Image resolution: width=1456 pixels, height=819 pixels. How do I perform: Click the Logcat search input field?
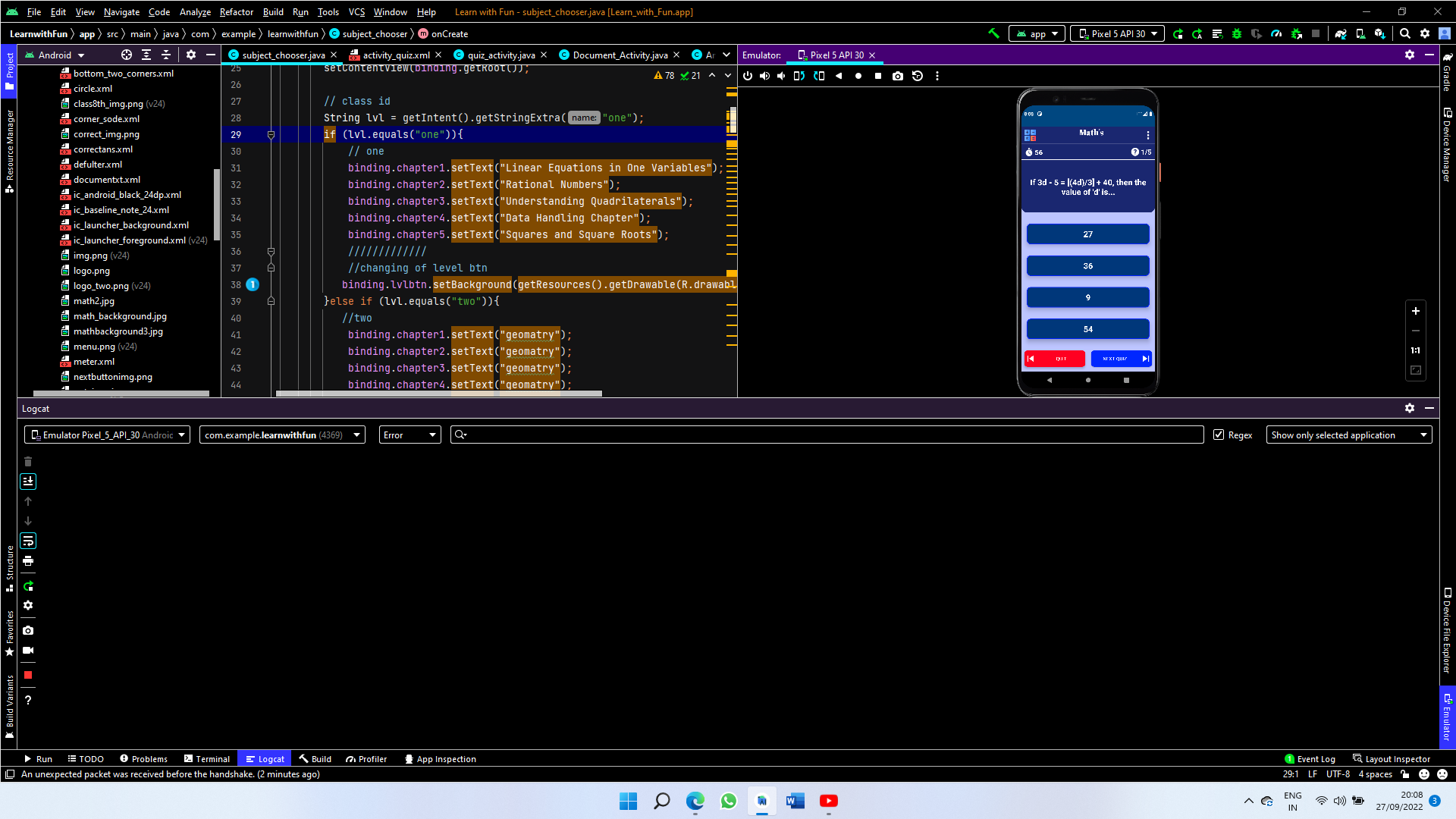827,435
